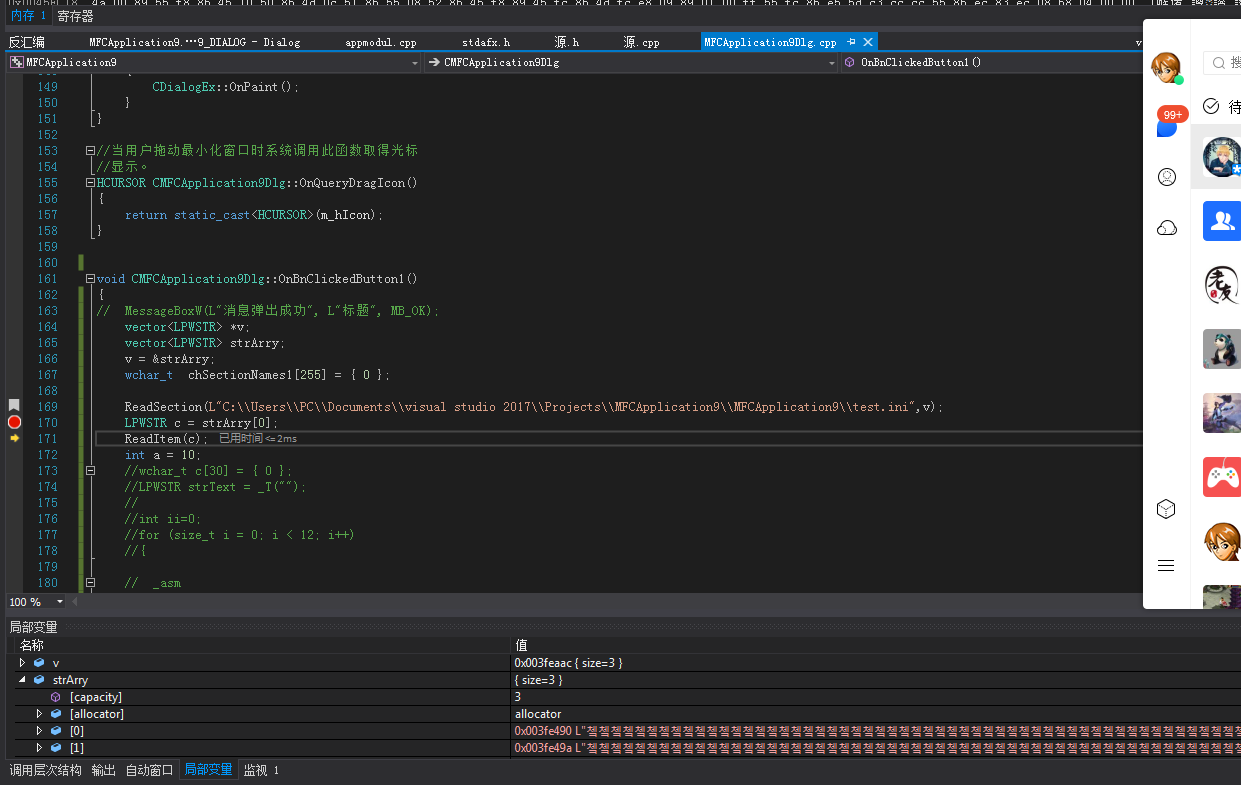Open the conversation with the blond character avatar
This screenshot has width=1241, height=785.
coord(1221,157)
